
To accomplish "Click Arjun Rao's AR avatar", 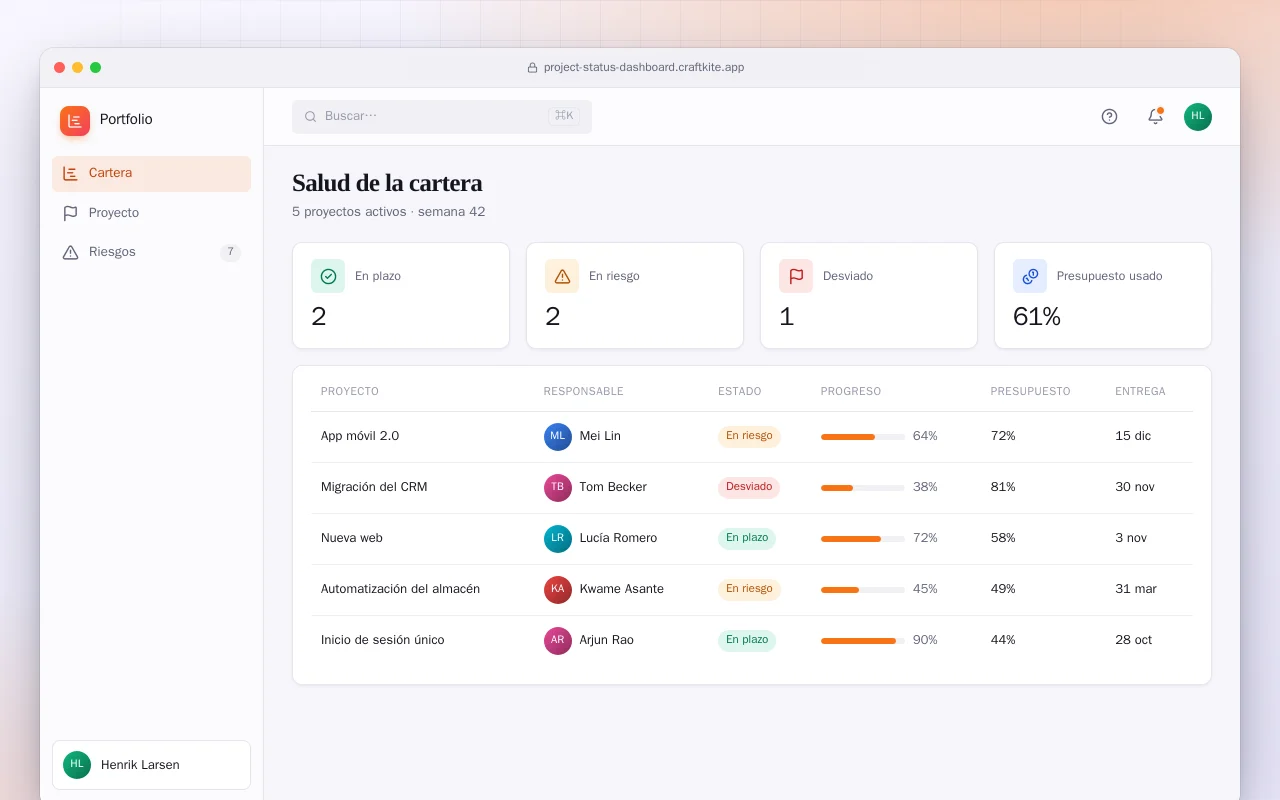I will (x=558, y=641).
